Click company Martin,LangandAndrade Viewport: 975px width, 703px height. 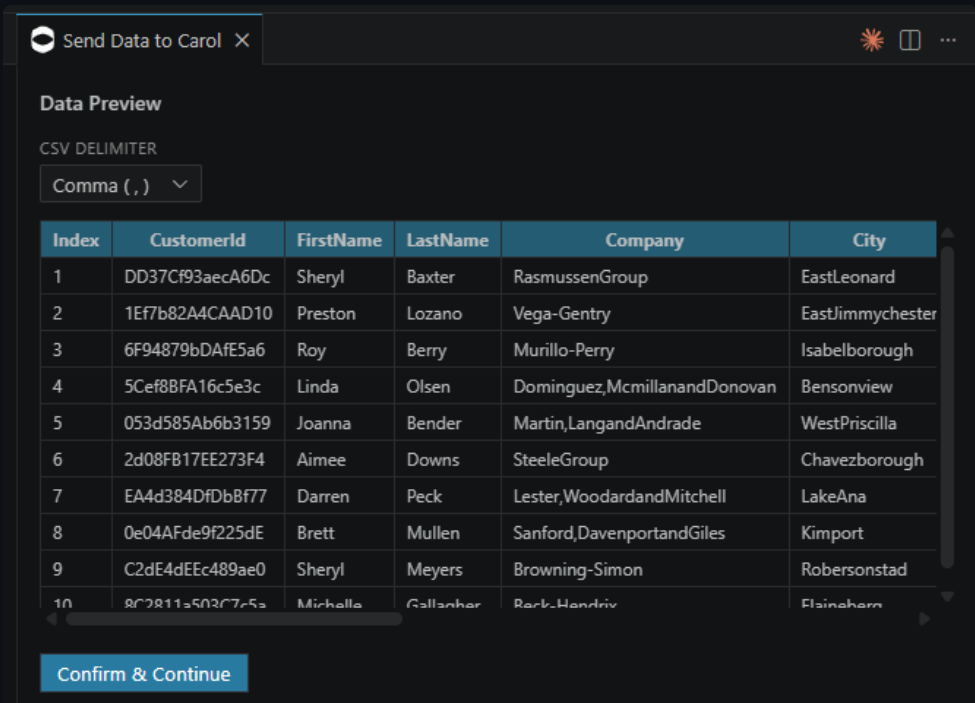pyautogui.click(x=607, y=424)
